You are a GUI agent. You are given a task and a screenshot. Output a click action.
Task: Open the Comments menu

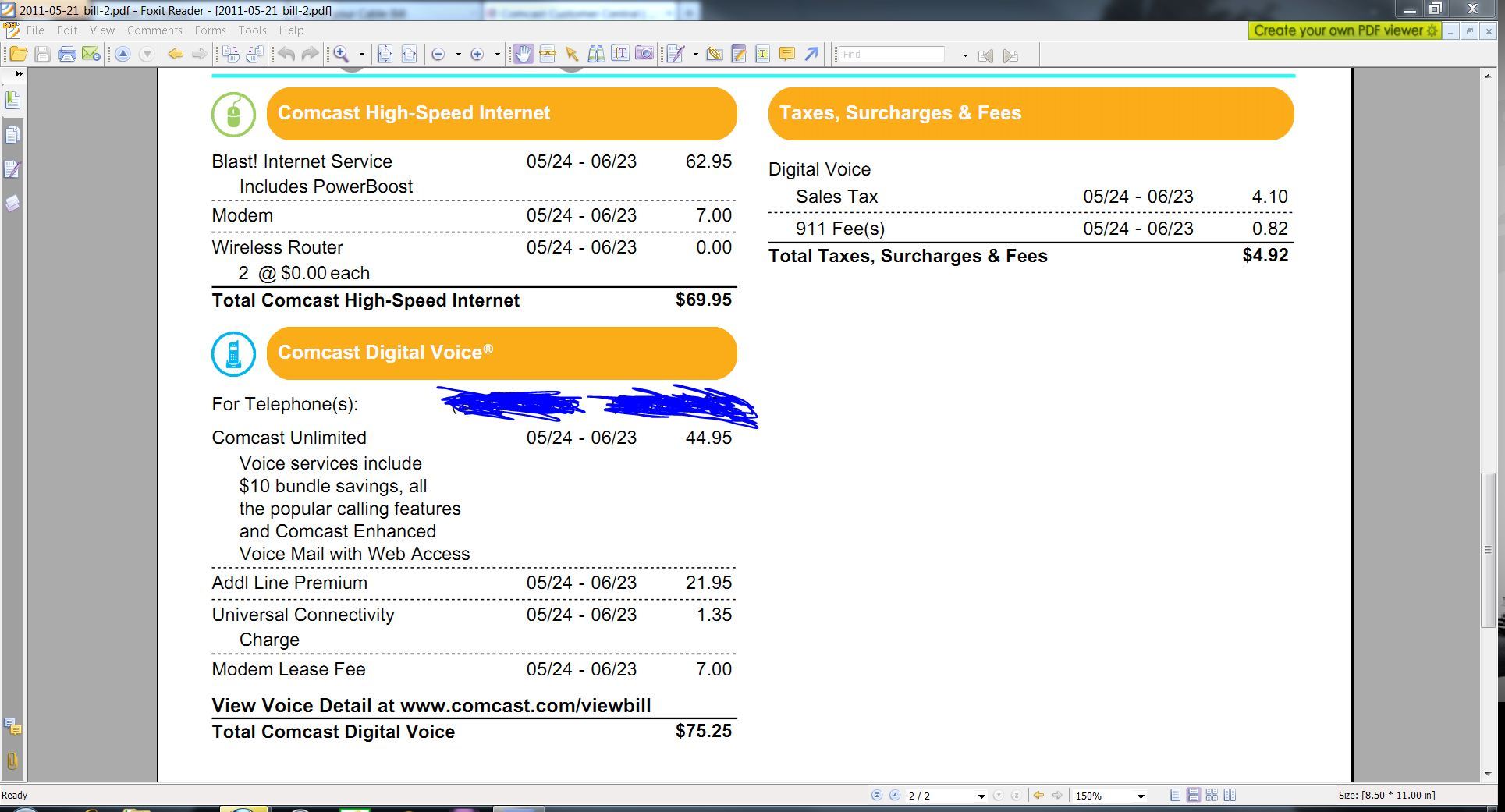pyautogui.click(x=154, y=30)
